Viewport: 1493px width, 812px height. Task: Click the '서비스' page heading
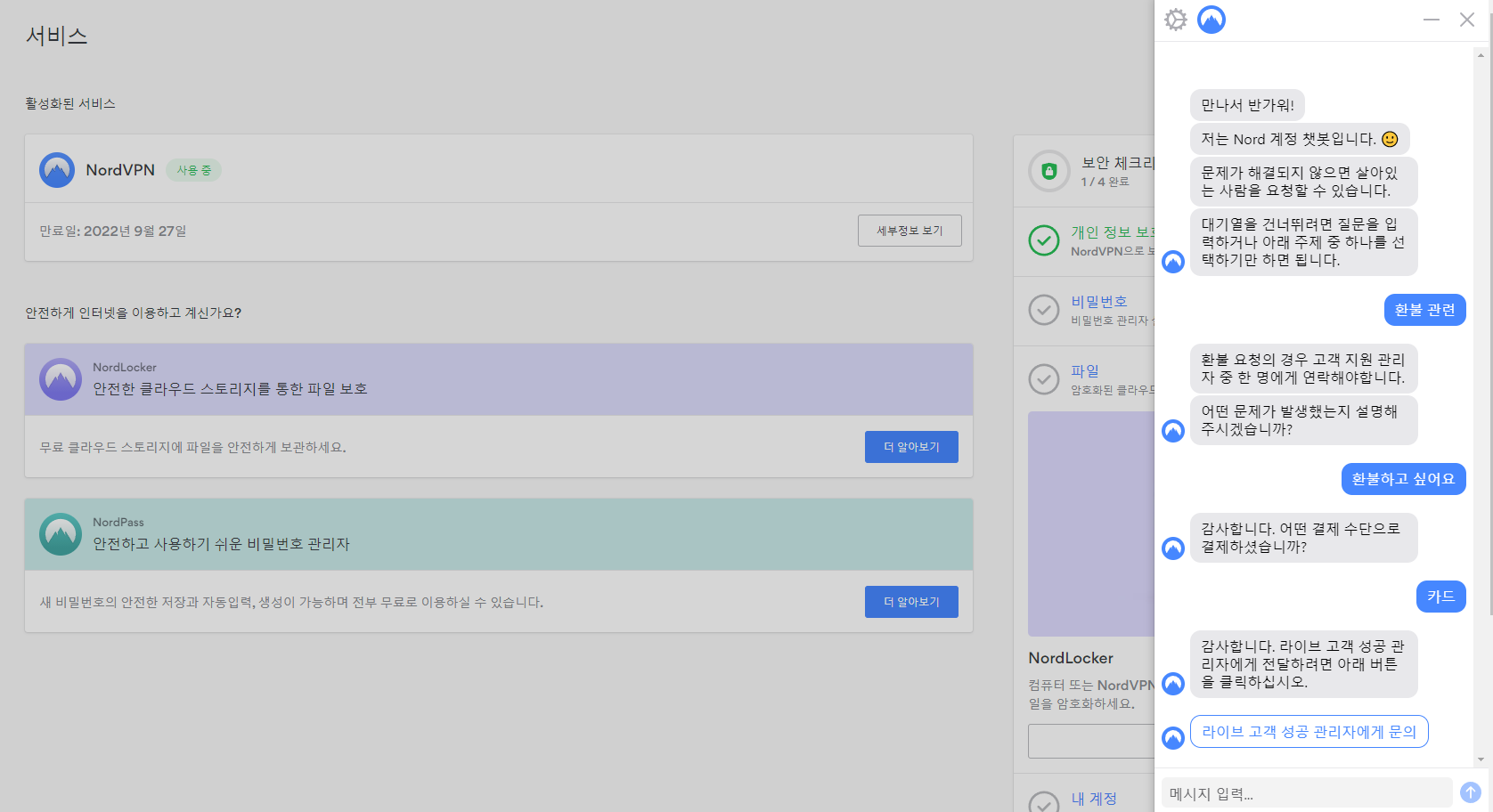57,36
